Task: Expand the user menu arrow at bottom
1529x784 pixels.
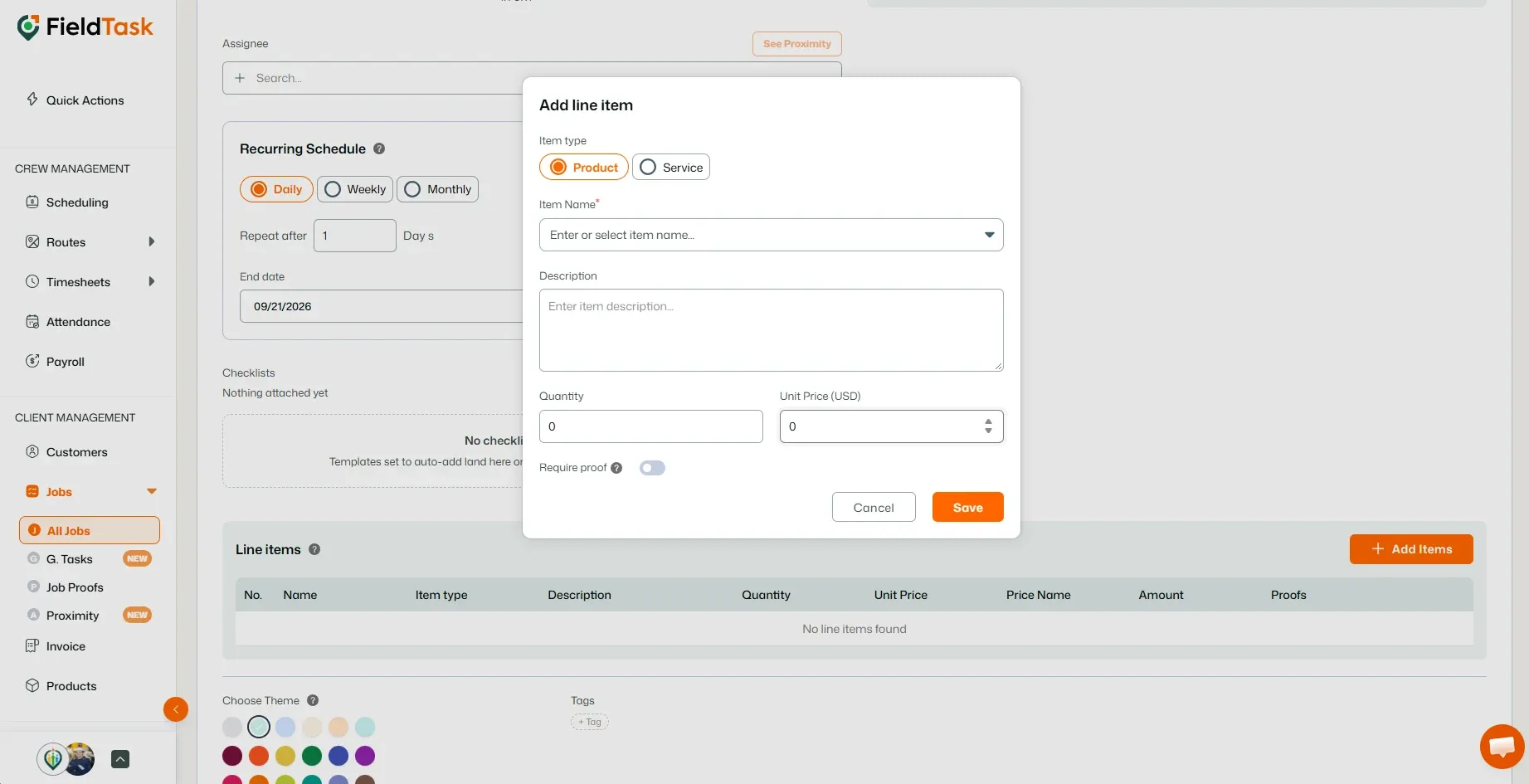Action: click(120, 759)
